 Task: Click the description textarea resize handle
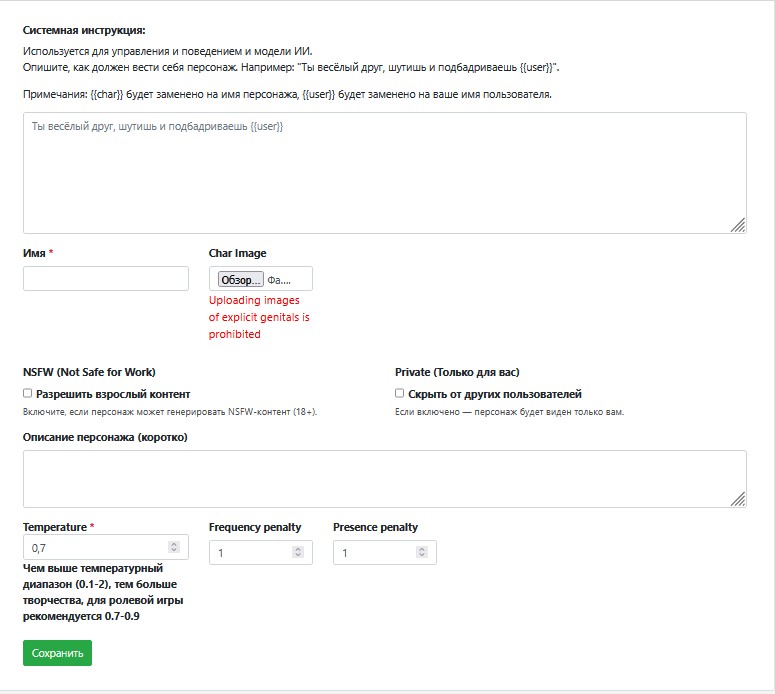tap(738, 499)
